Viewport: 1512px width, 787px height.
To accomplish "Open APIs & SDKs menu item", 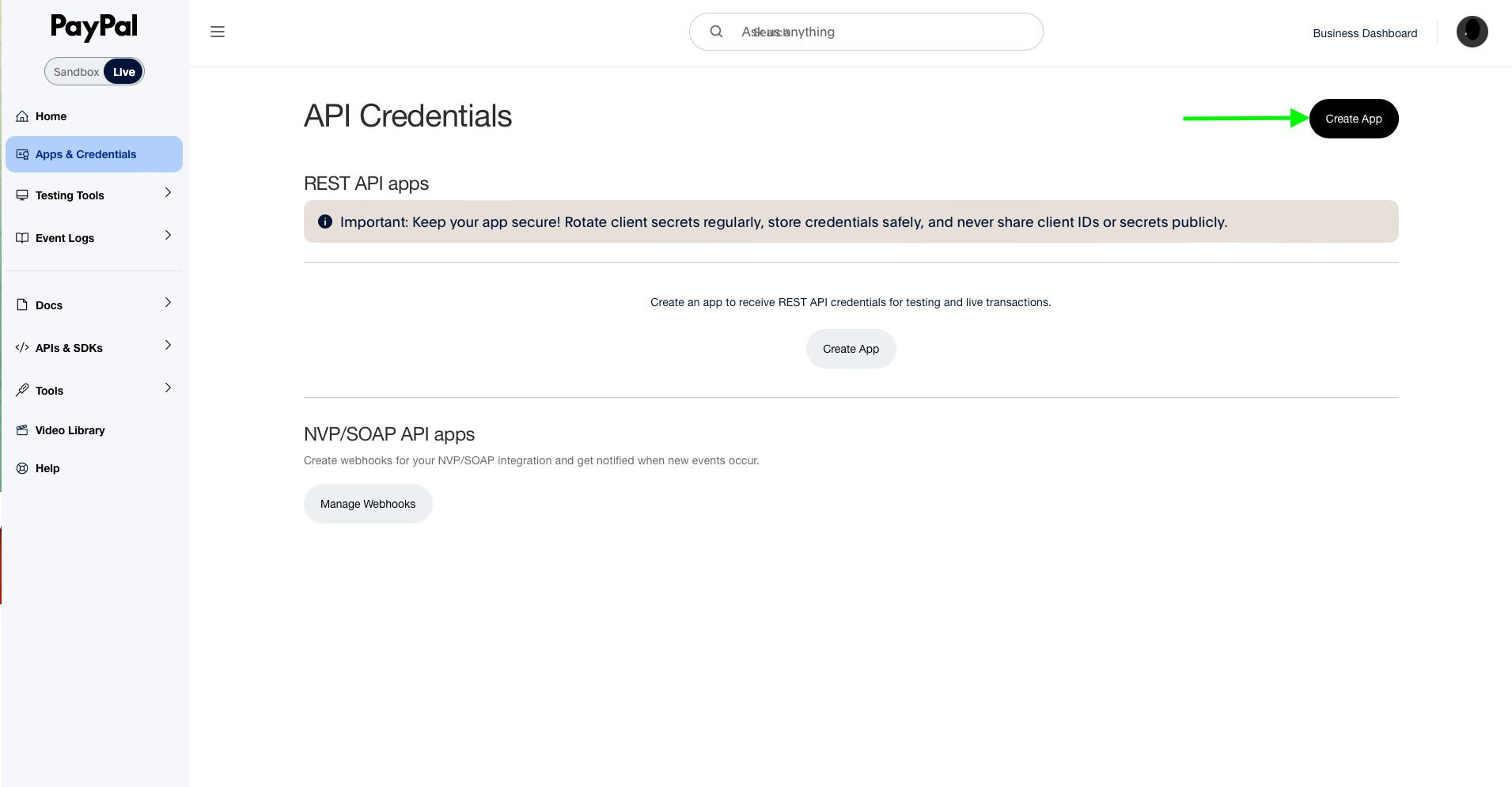I will pos(94,347).
